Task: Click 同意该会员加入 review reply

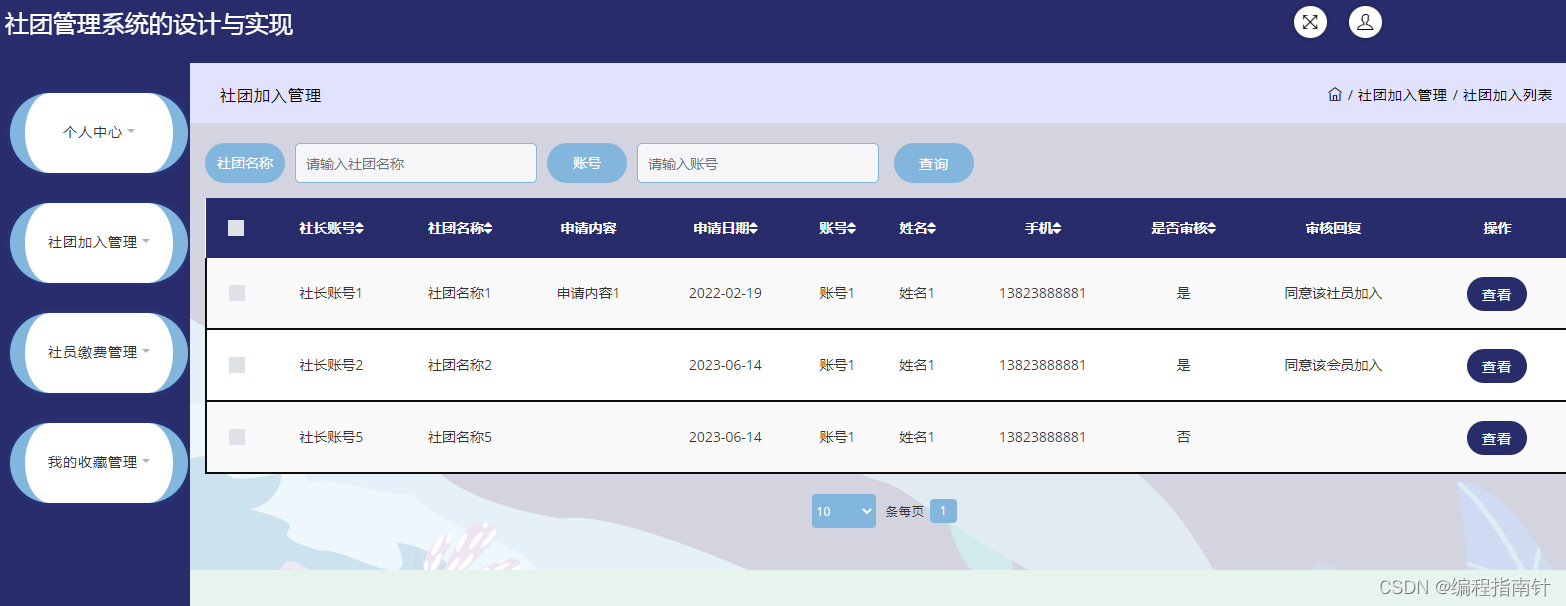Action: [x=1333, y=365]
